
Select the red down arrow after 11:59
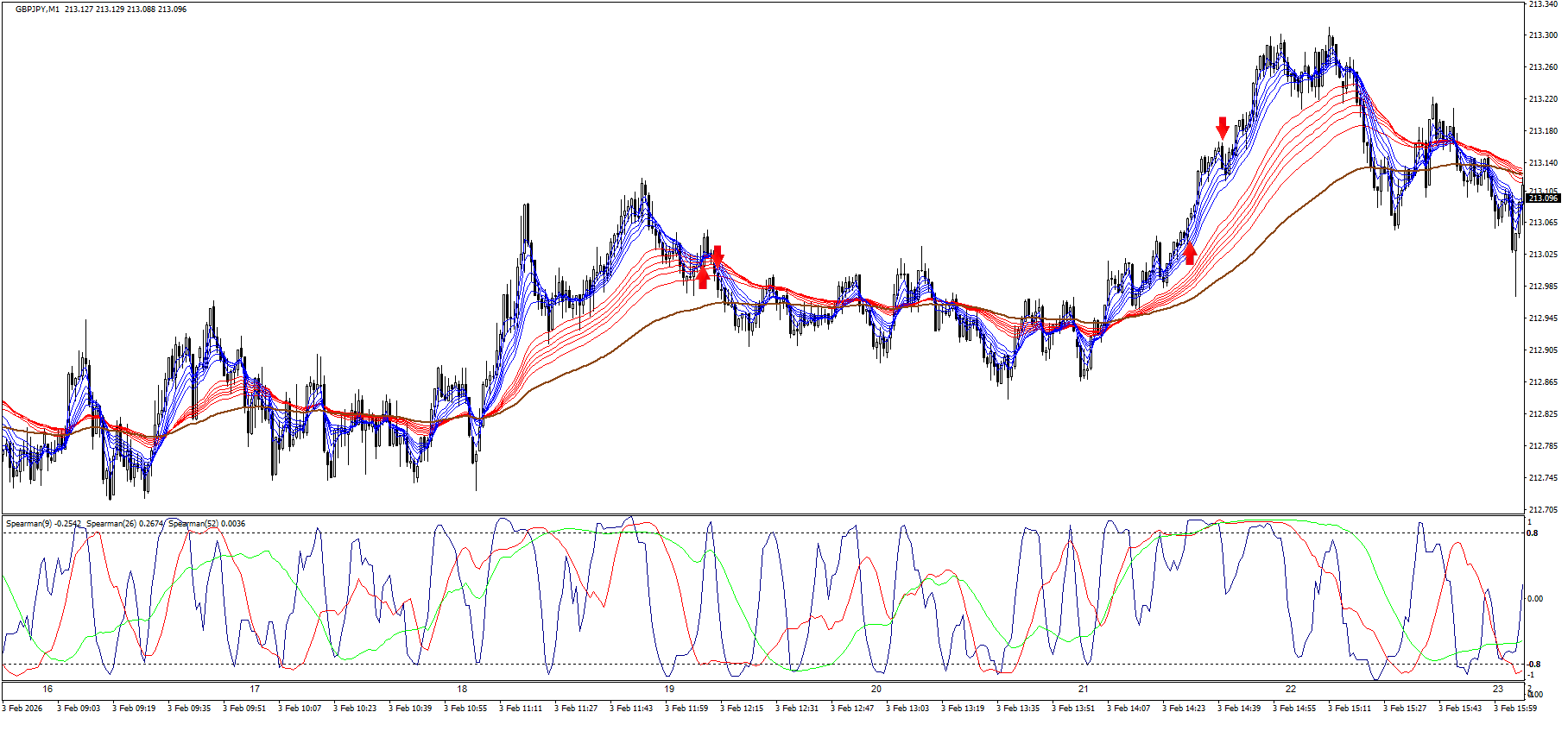point(717,255)
